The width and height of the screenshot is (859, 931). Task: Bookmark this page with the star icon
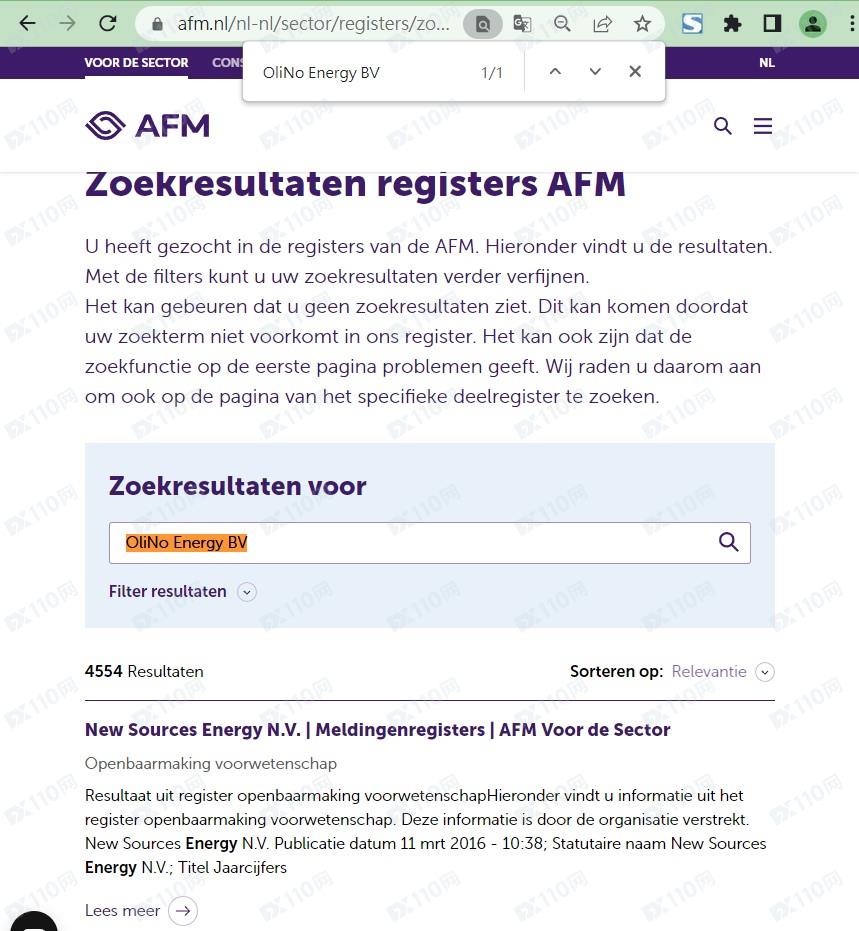[642, 23]
